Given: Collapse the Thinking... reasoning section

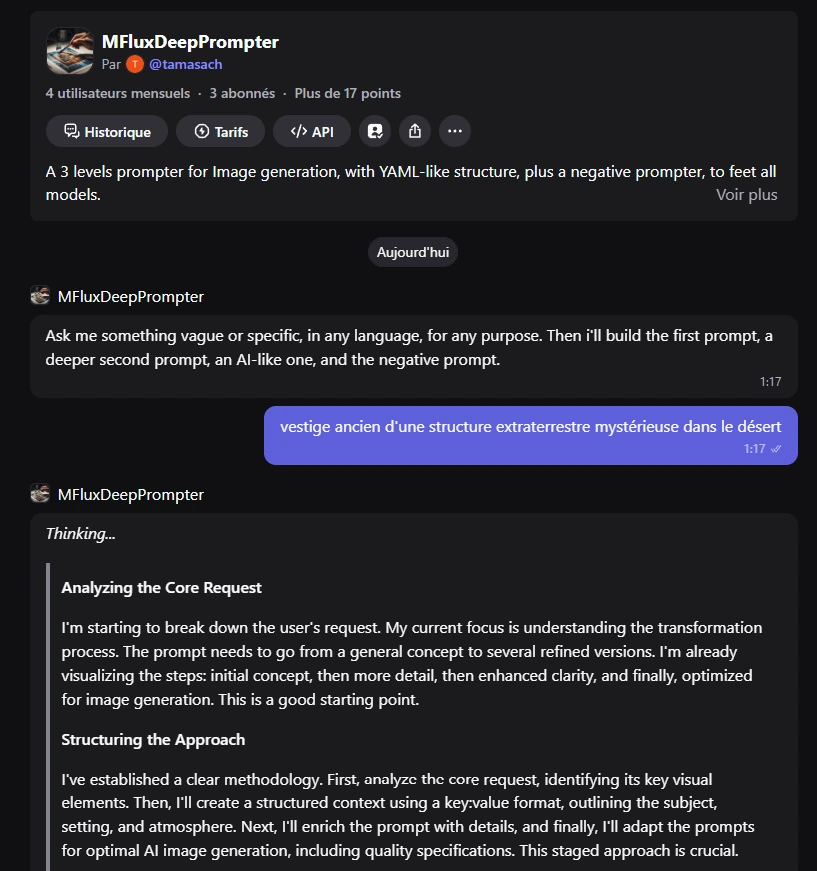Looking at the screenshot, I should point(81,534).
